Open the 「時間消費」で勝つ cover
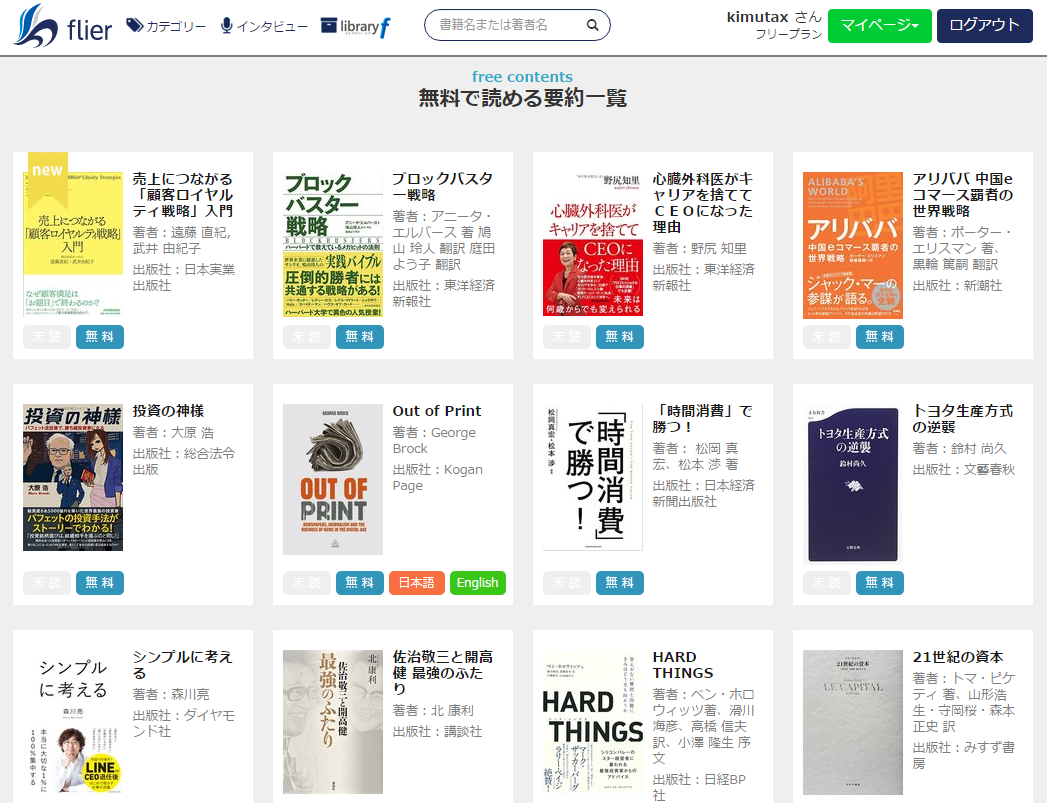 [x=593, y=477]
